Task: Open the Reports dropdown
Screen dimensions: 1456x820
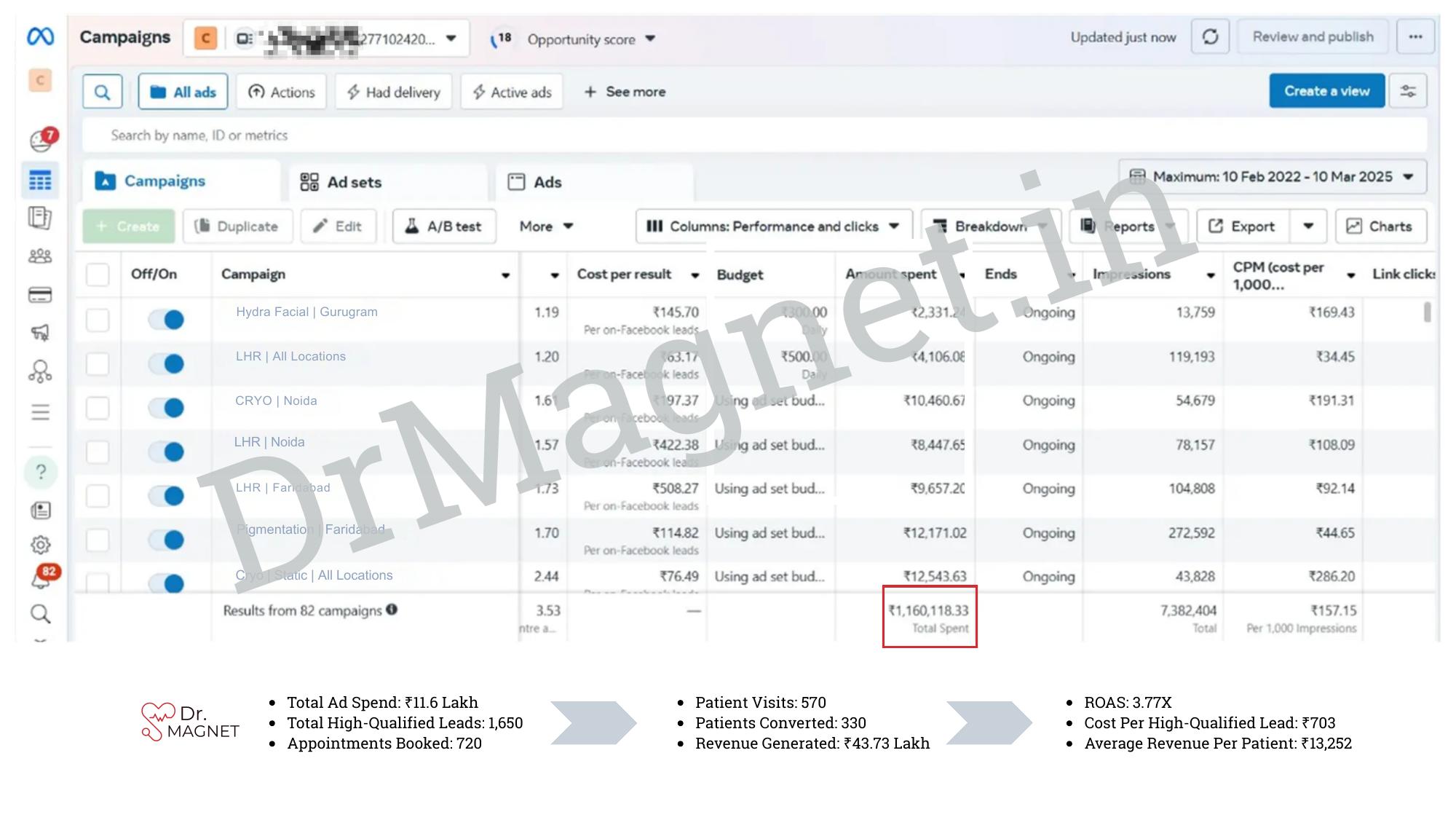Action: point(1128,226)
